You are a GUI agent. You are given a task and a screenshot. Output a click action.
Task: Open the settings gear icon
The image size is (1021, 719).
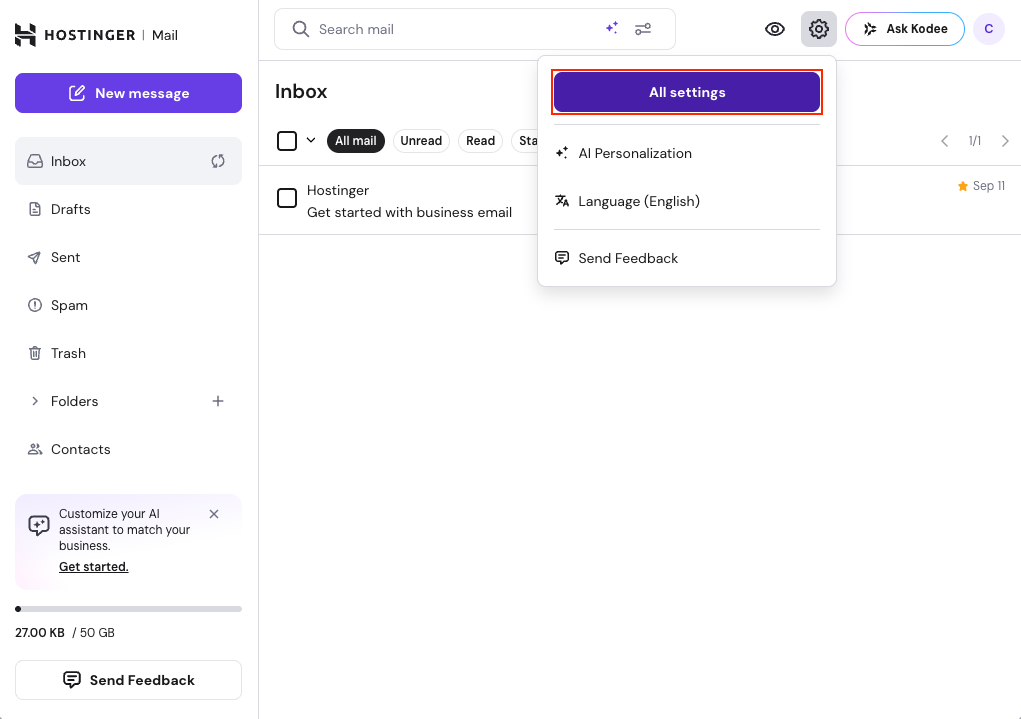tap(818, 29)
